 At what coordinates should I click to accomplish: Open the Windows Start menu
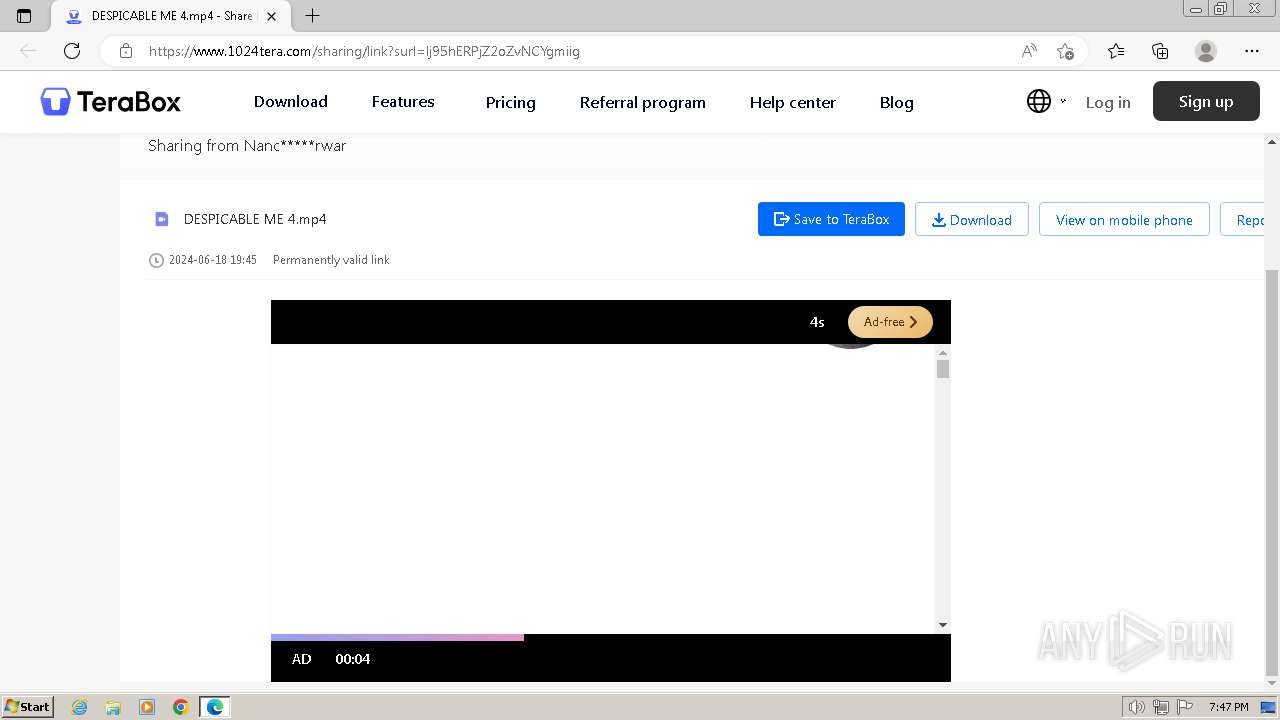pos(28,706)
